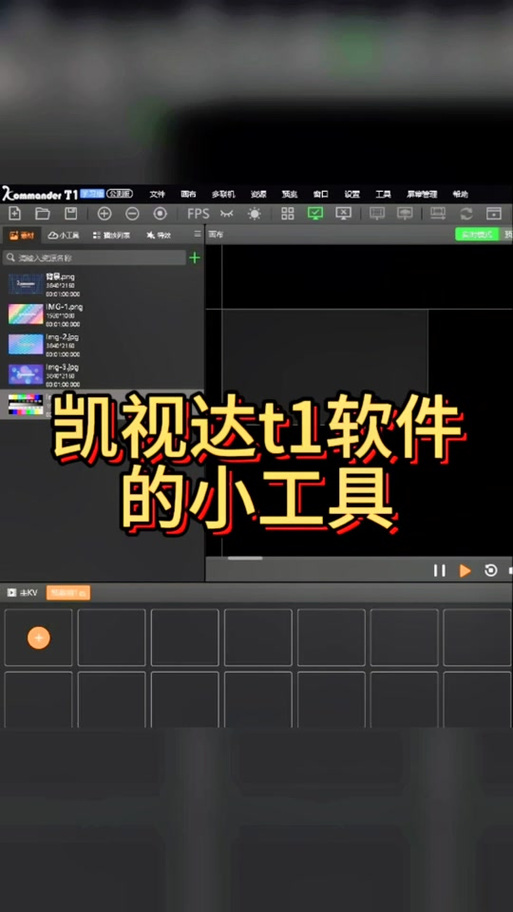Click the material name search field
This screenshot has width=513, height=912.
point(94,257)
